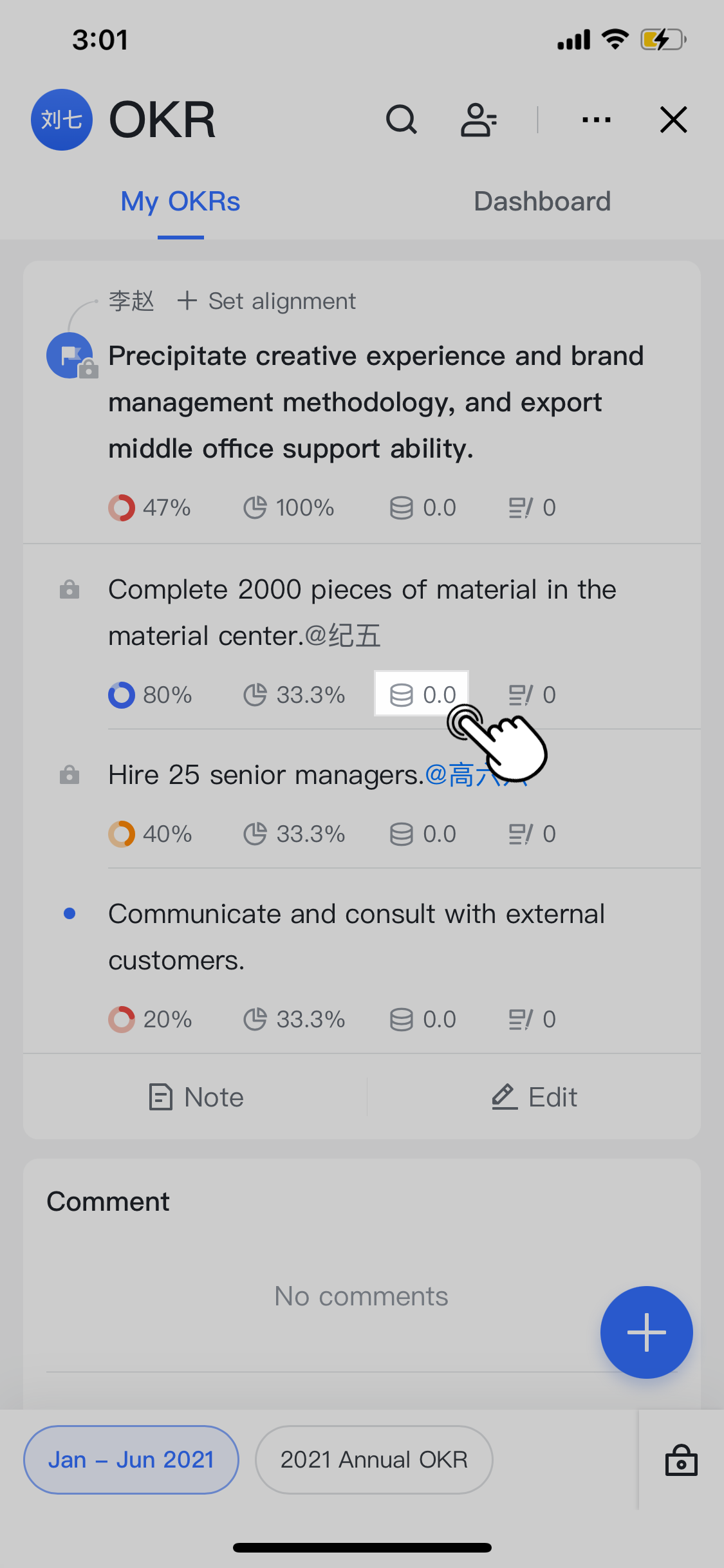The width and height of the screenshot is (724, 1568).
Task: Open the 2021 Annual OKR selector
Action: (x=373, y=1460)
